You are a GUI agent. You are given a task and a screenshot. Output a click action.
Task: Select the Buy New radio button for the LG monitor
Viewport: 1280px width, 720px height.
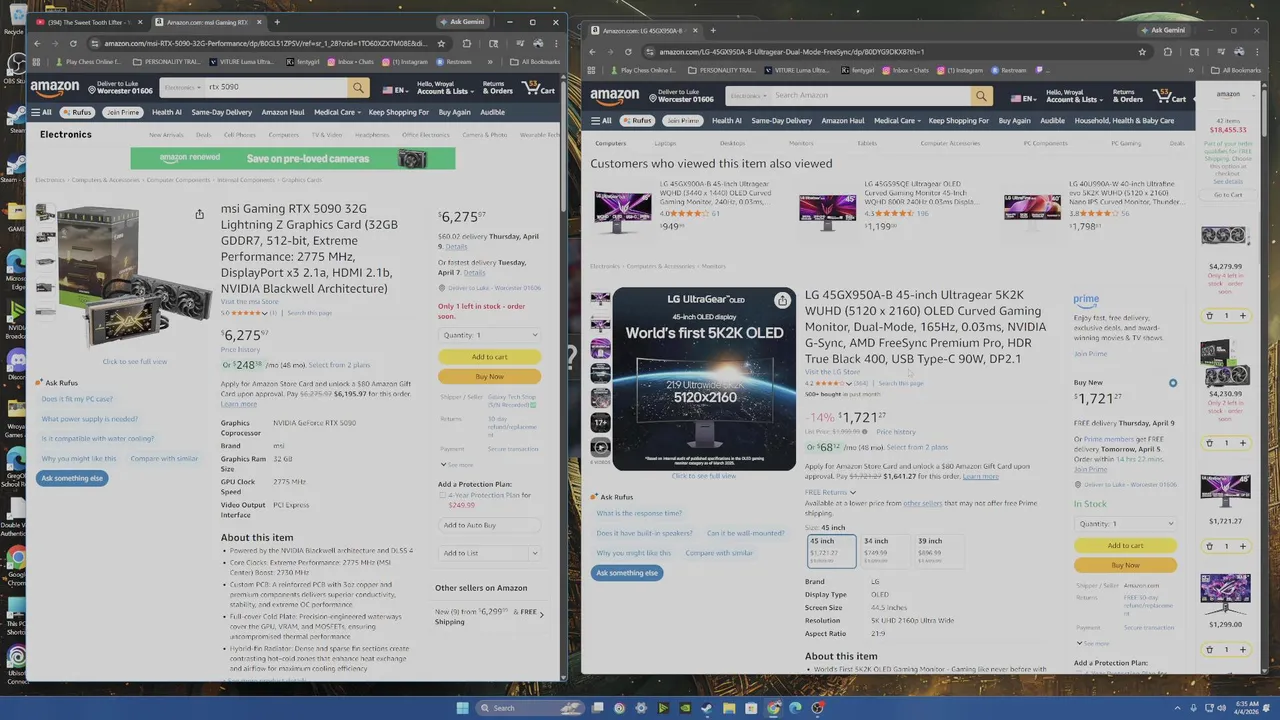(x=1173, y=383)
